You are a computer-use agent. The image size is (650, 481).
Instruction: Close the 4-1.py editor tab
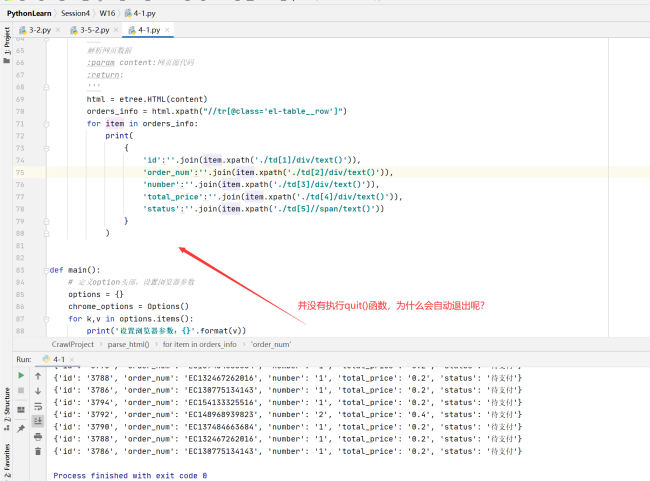pyautogui.click(x=167, y=30)
